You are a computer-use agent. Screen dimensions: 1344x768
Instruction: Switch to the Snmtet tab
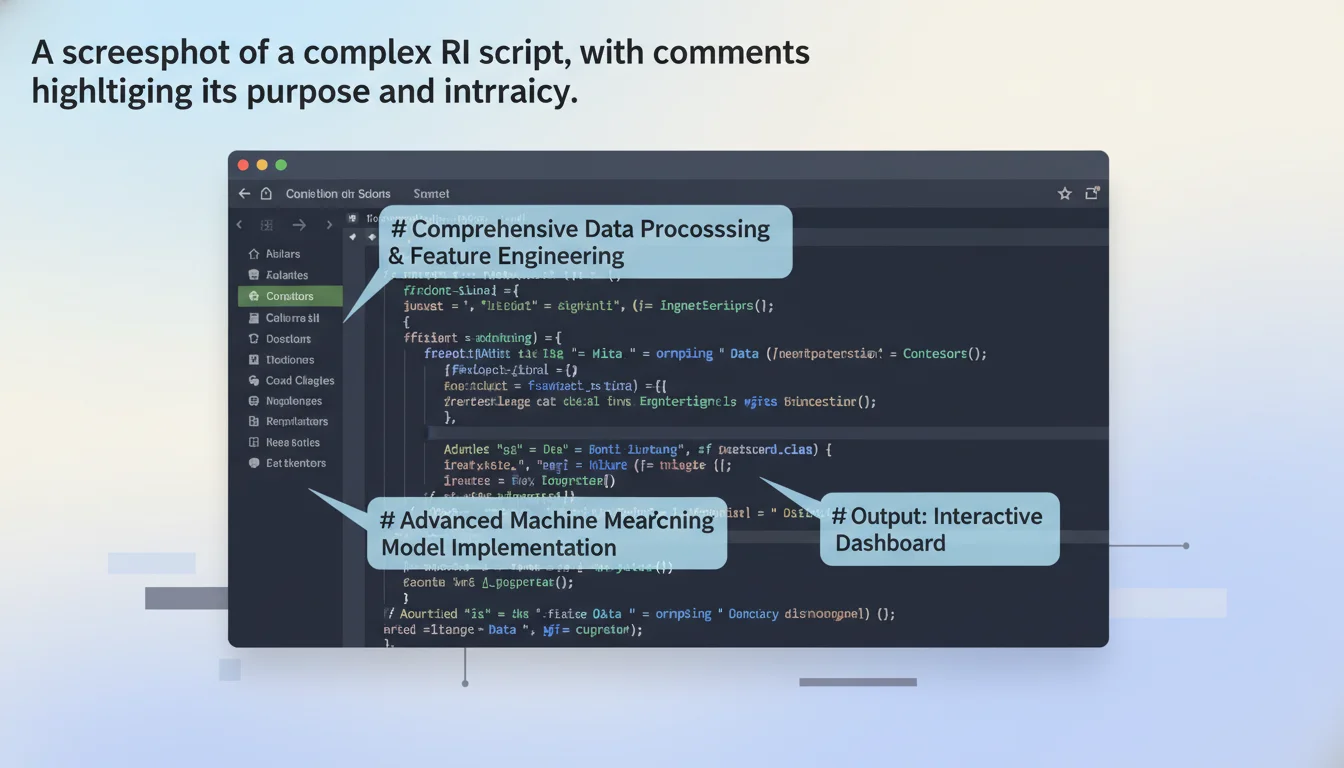point(430,193)
